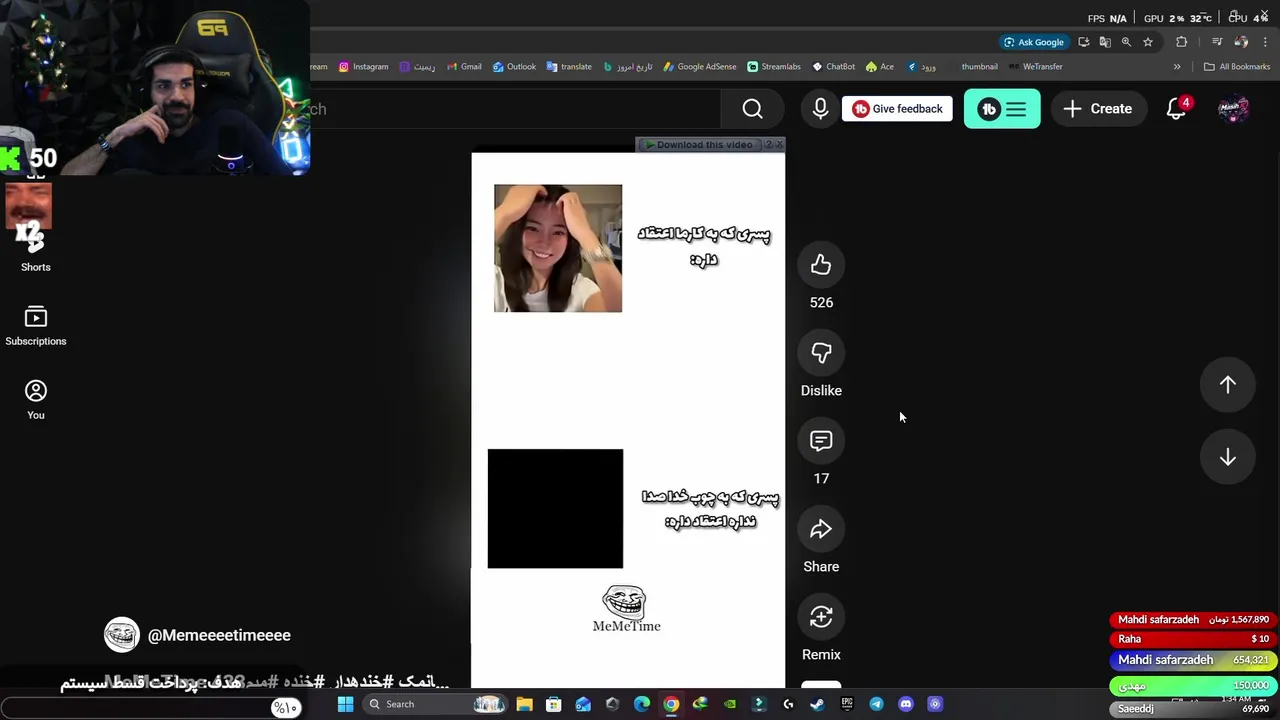Open File Explorer from taskbar
The width and height of the screenshot is (1280, 720).
pyautogui.click(x=525, y=704)
